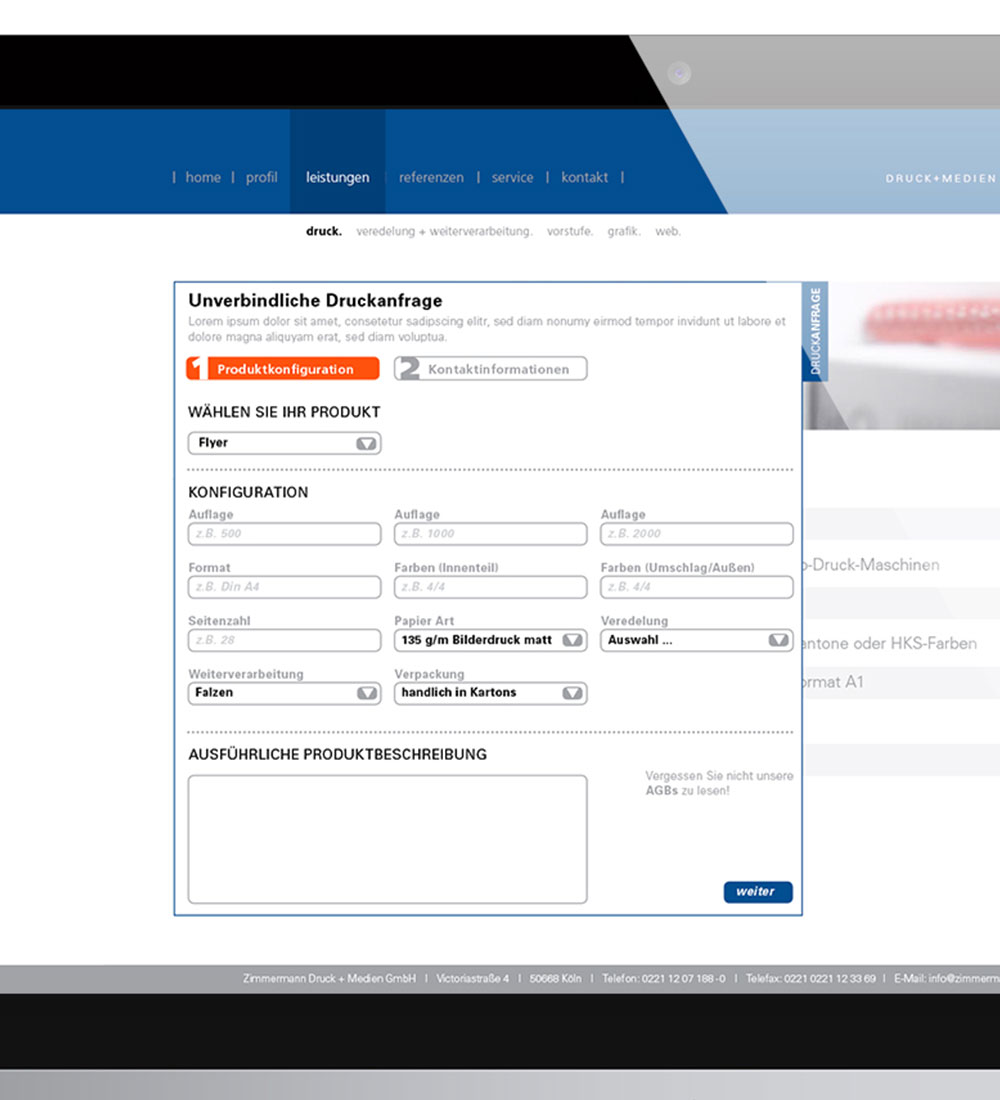
Task: Open the Veredelung Auswahl dropdown
Action: (696, 640)
